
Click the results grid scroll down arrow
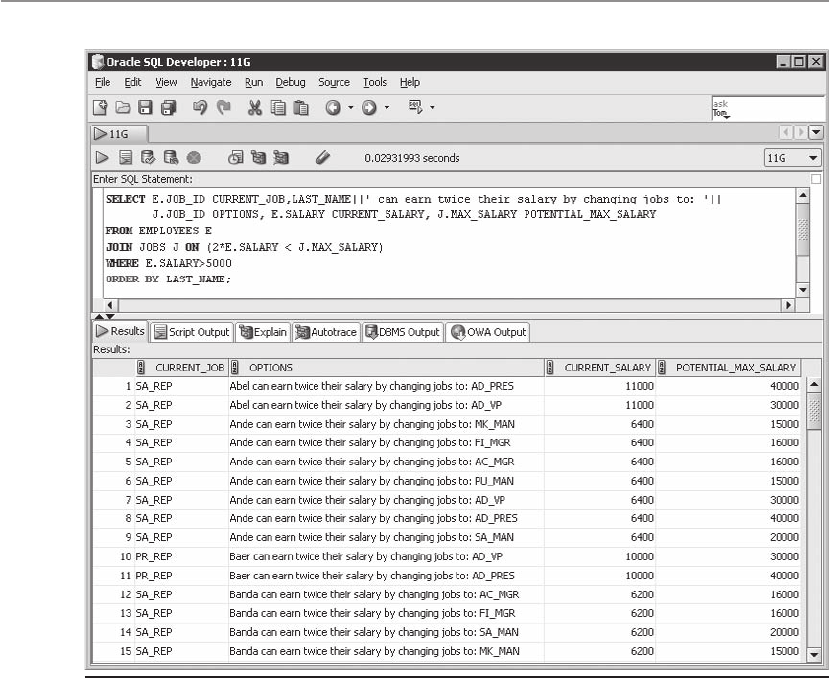[814, 655]
